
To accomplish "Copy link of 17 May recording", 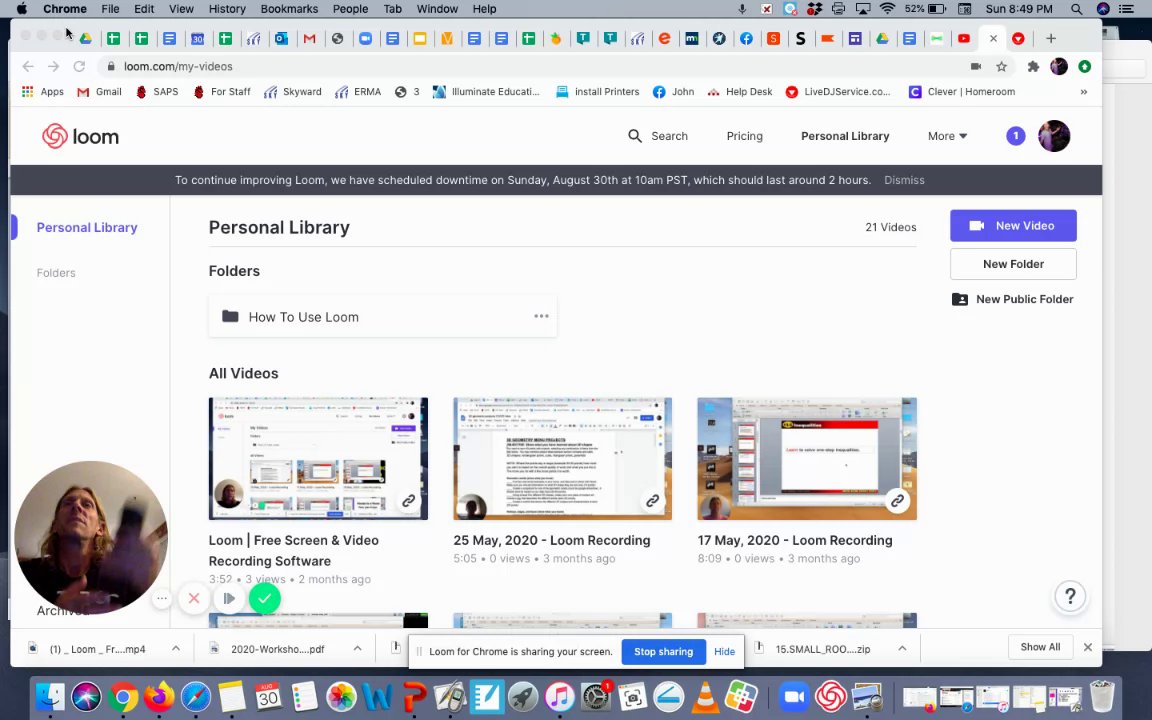I will click(x=897, y=500).
